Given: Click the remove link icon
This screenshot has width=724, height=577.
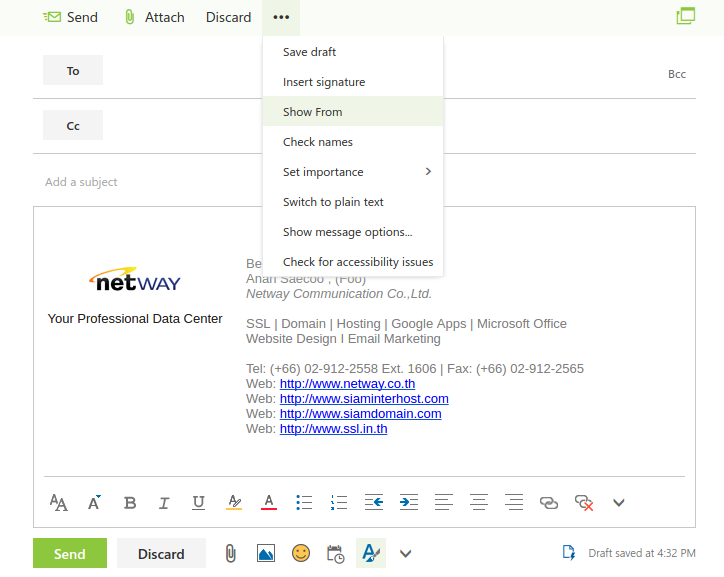Looking at the screenshot, I should 584,503.
